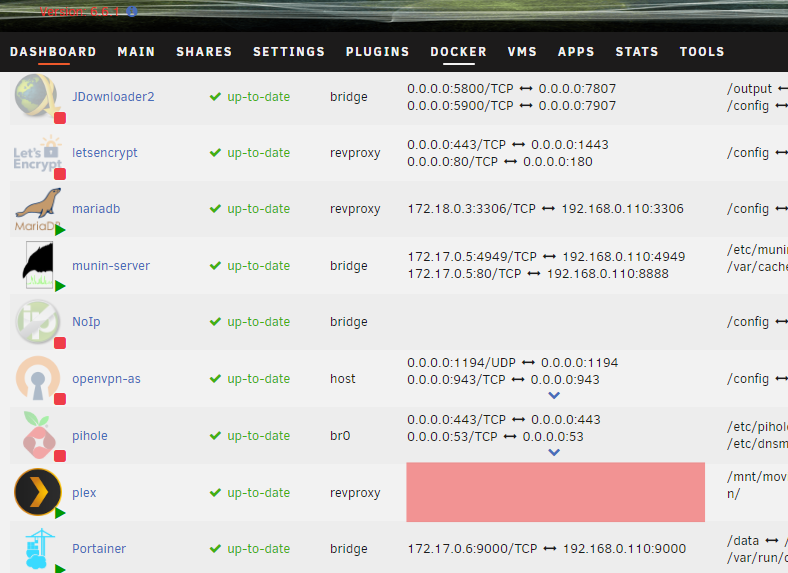The image size is (788, 573).
Task: Click up-to-date status for plex
Action: 250,493
